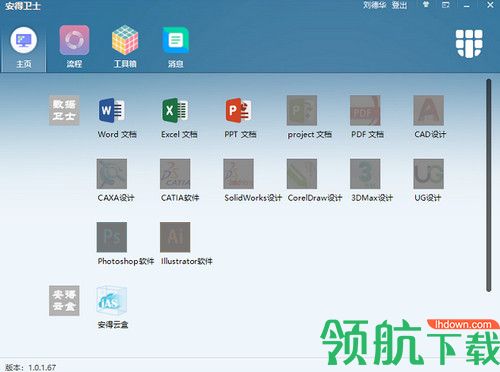Image resolution: width=500 pixels, height=372 pixels.
Task: Close the 安得卫士 window
Action: click(x=490, y=5)
